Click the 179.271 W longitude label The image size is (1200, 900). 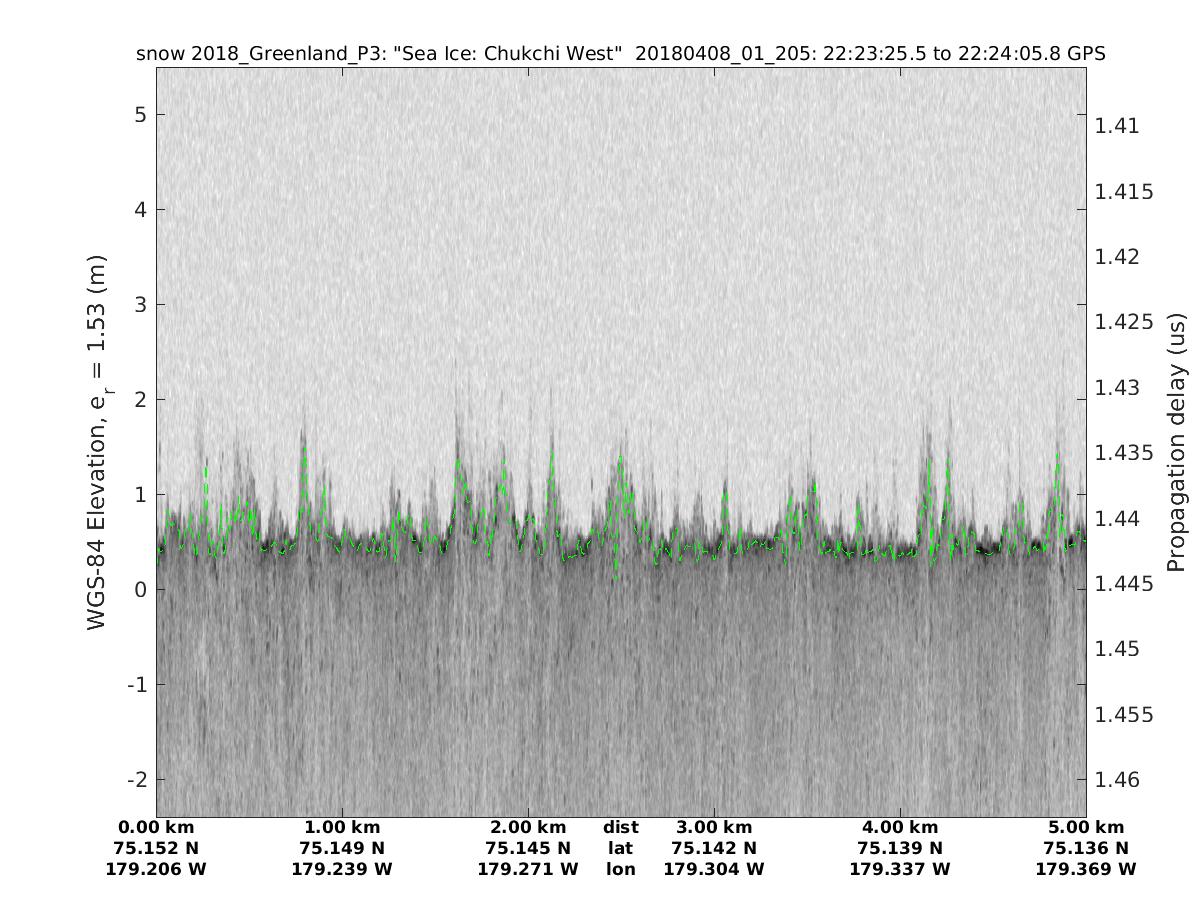[528, 869]
